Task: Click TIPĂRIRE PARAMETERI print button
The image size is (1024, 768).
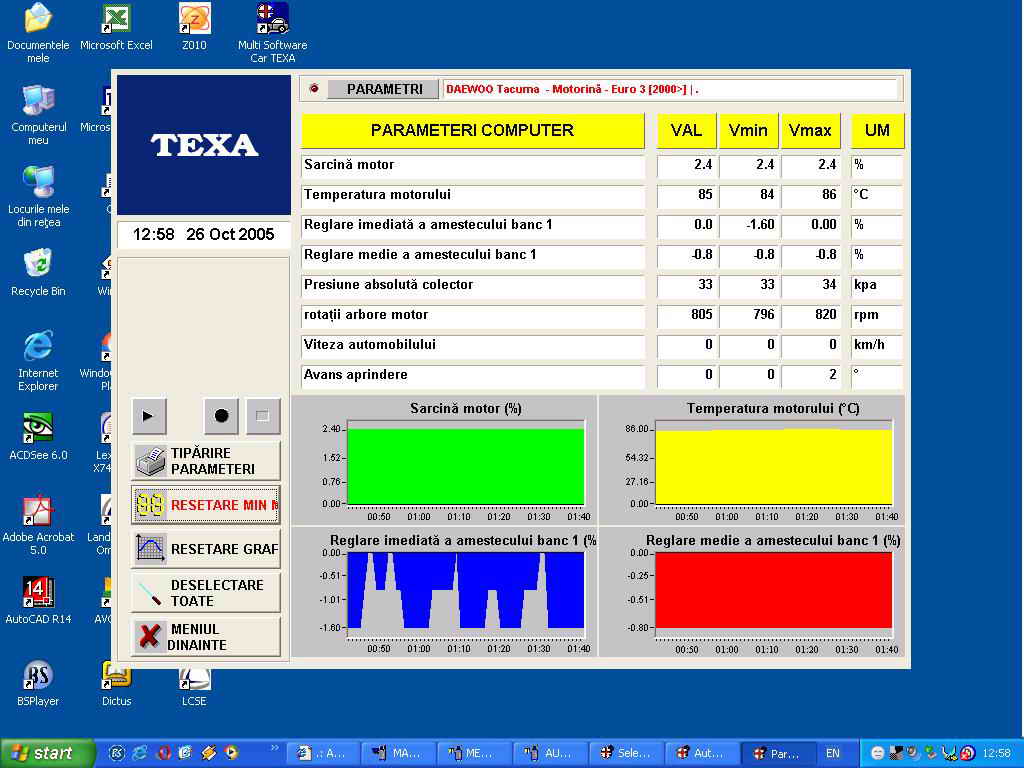Action: [x=206, y=461]
